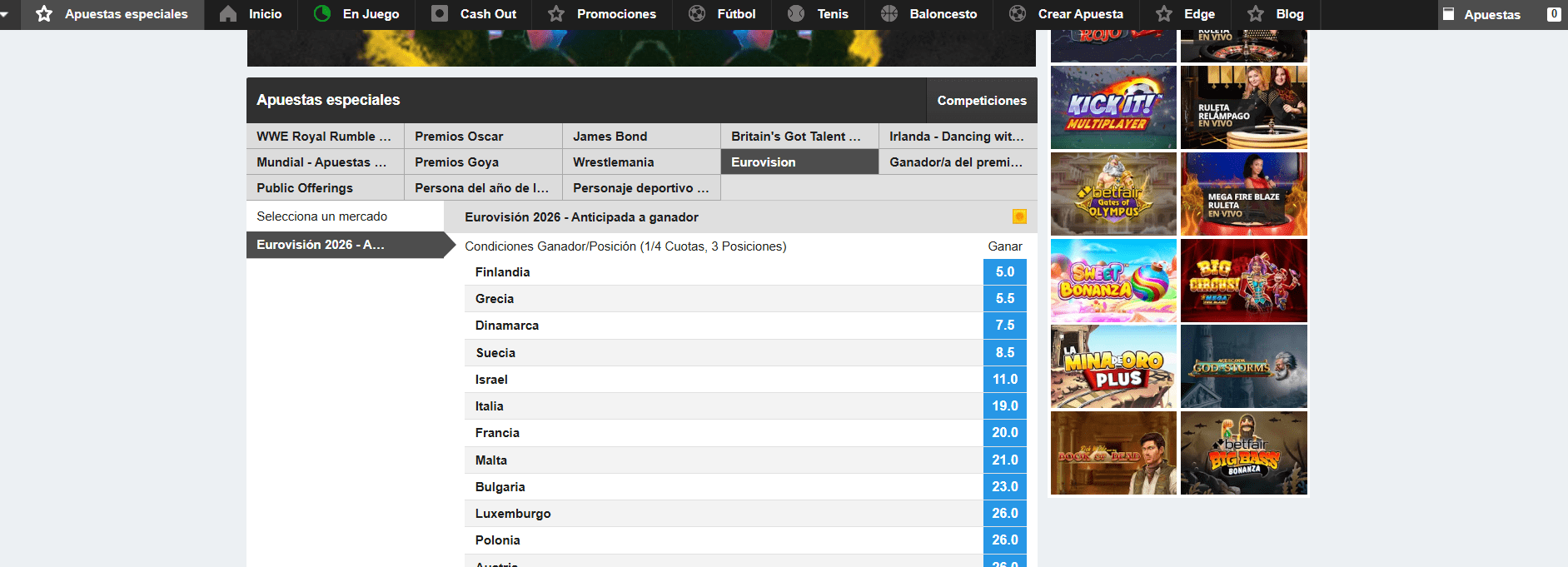
Task: Open the Kick It! Multiplayer game thumbnail
Action: pos(1113,107)
